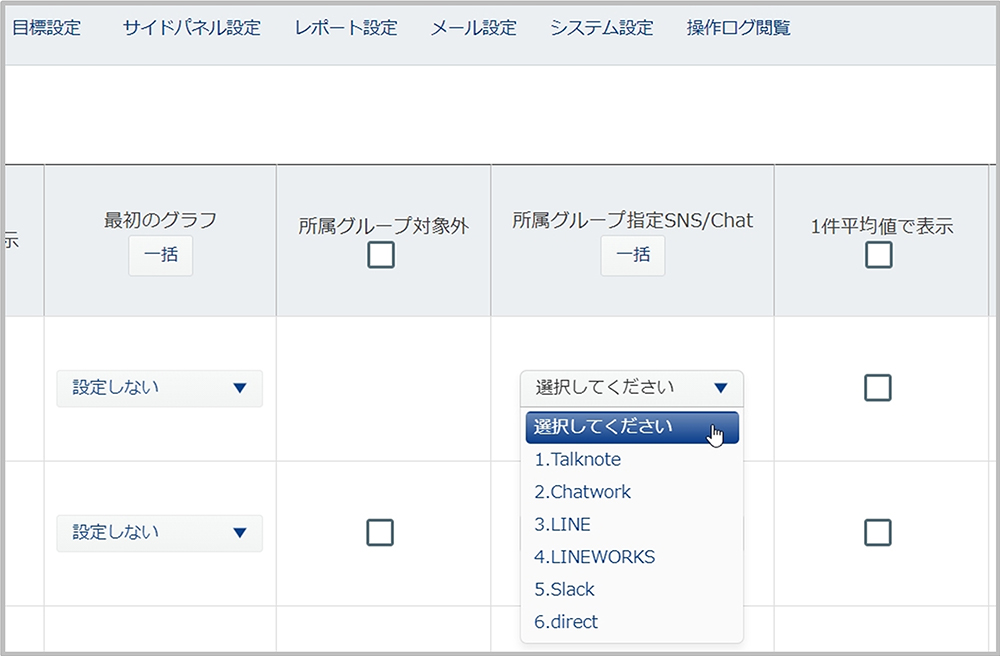Expand second row 設定しない dropdown

(x=159, y=533)
